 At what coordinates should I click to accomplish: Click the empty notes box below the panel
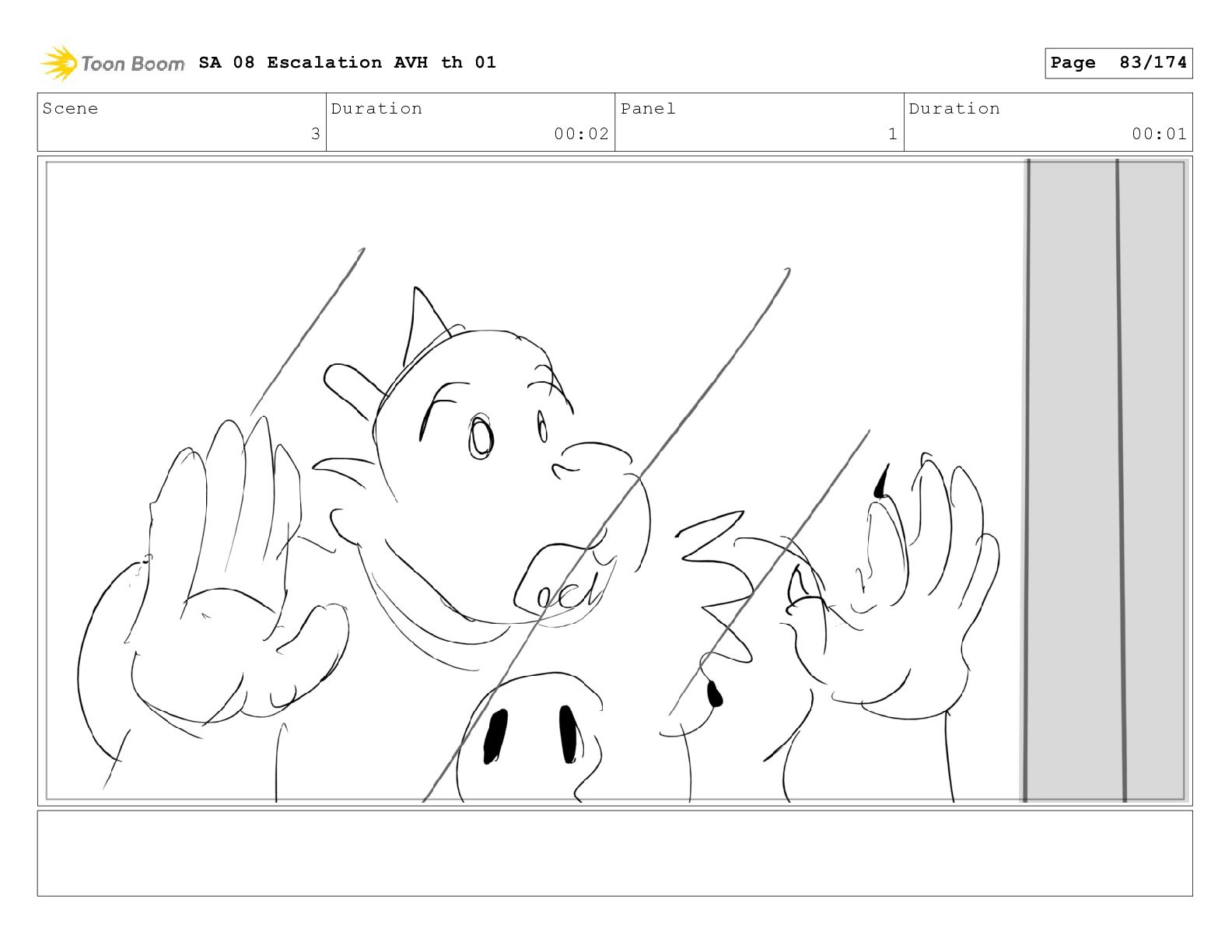click(x=614, y=853)
